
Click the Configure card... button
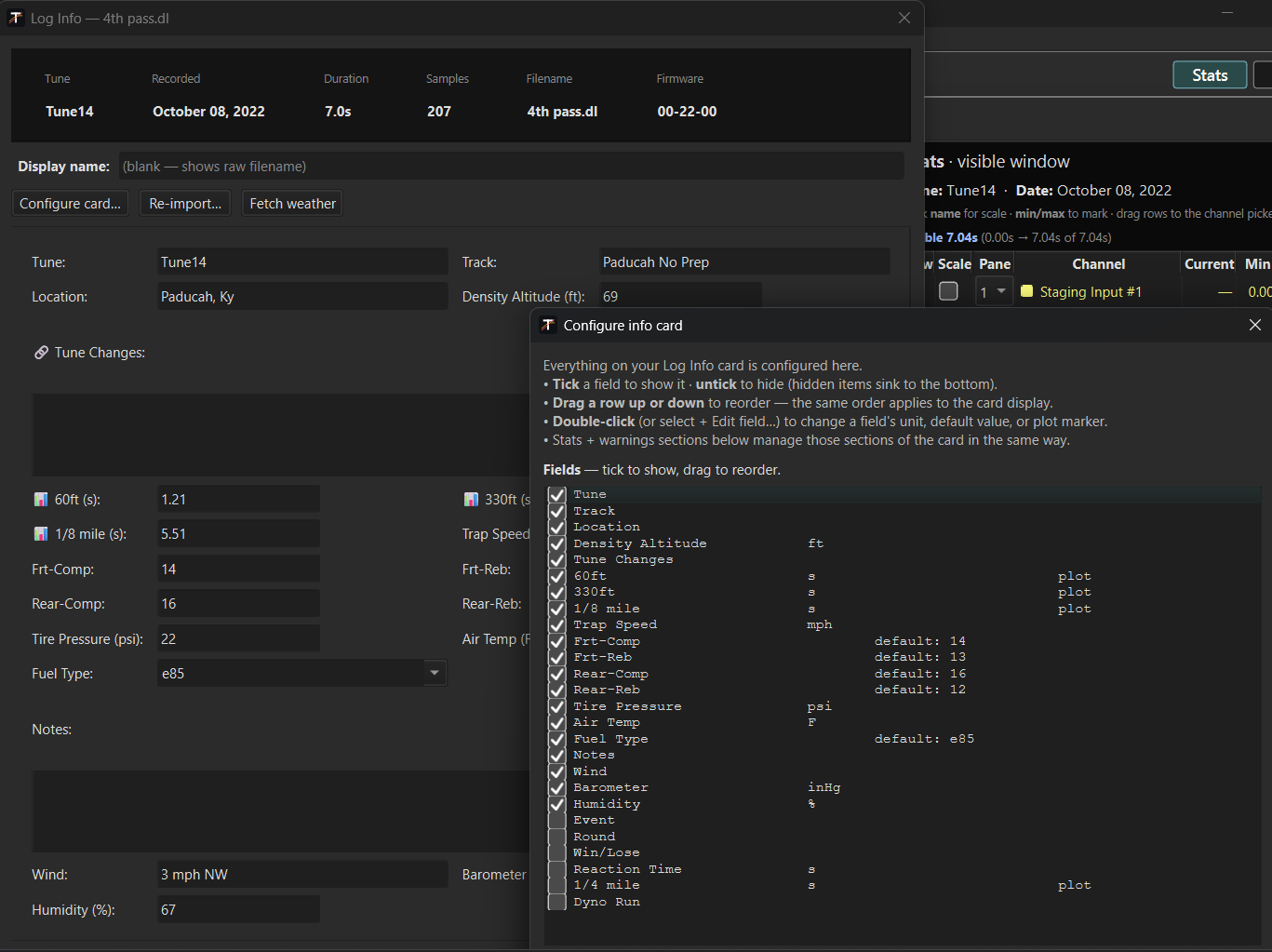(71, 204)
